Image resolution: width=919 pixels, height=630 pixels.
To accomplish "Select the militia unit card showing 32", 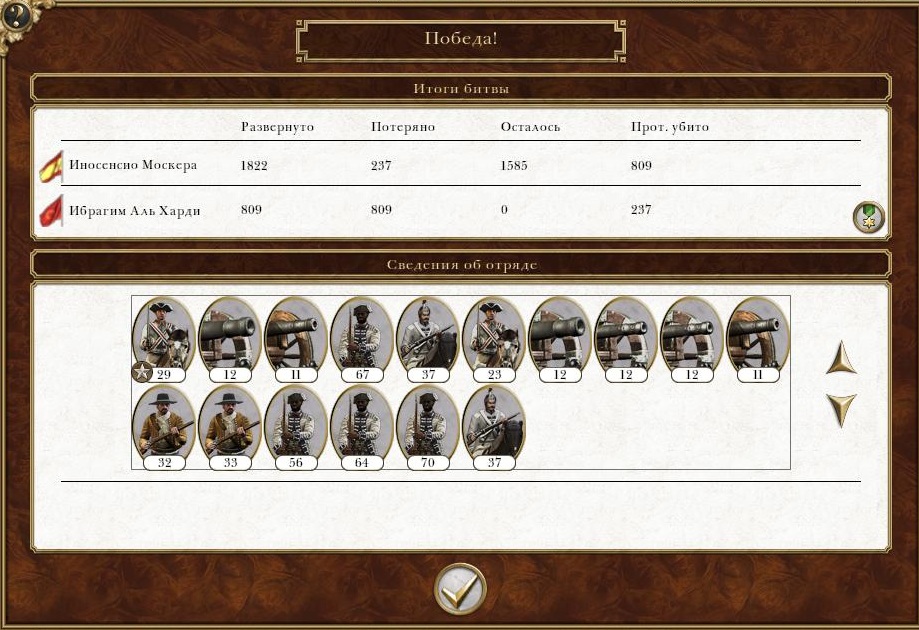I will point(164,428).
